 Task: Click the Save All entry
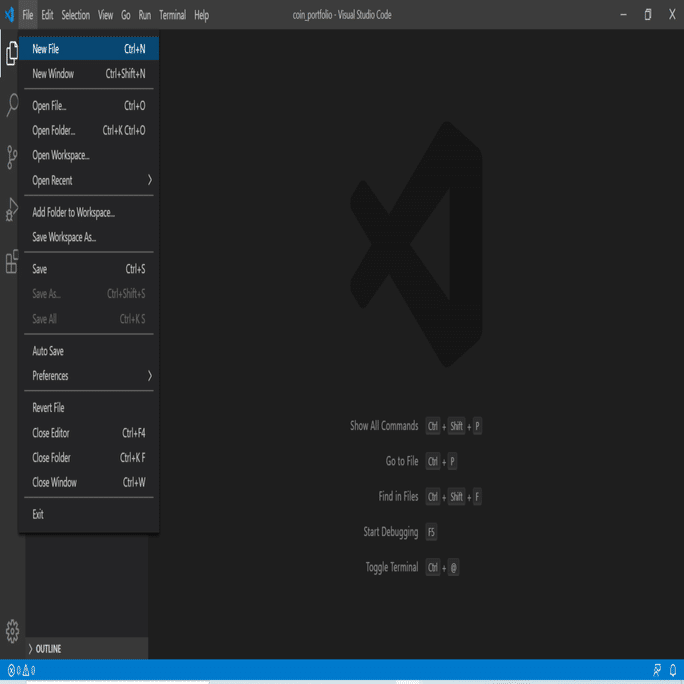point(89,319)
